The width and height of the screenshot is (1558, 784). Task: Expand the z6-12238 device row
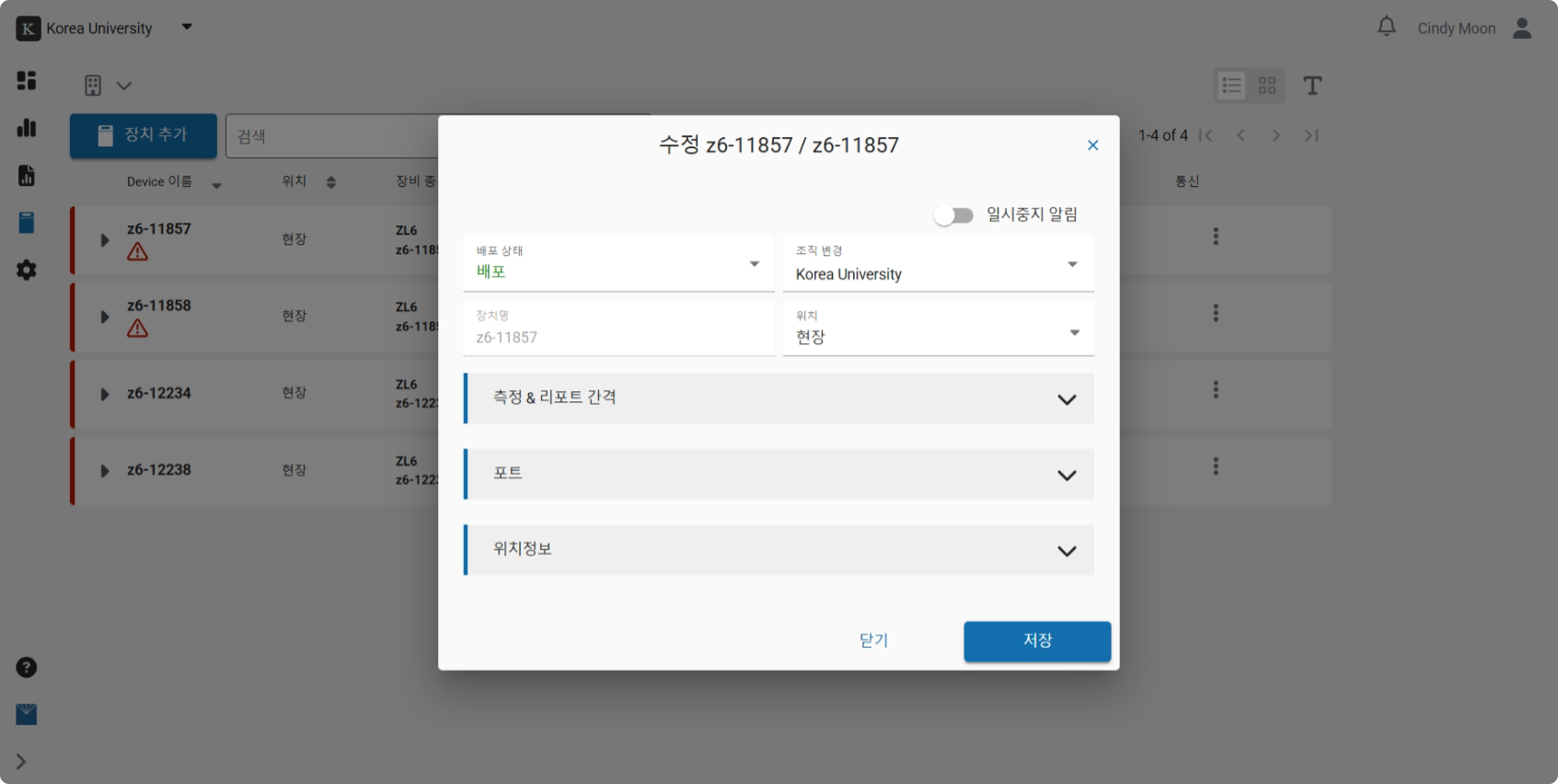[104, 471]
